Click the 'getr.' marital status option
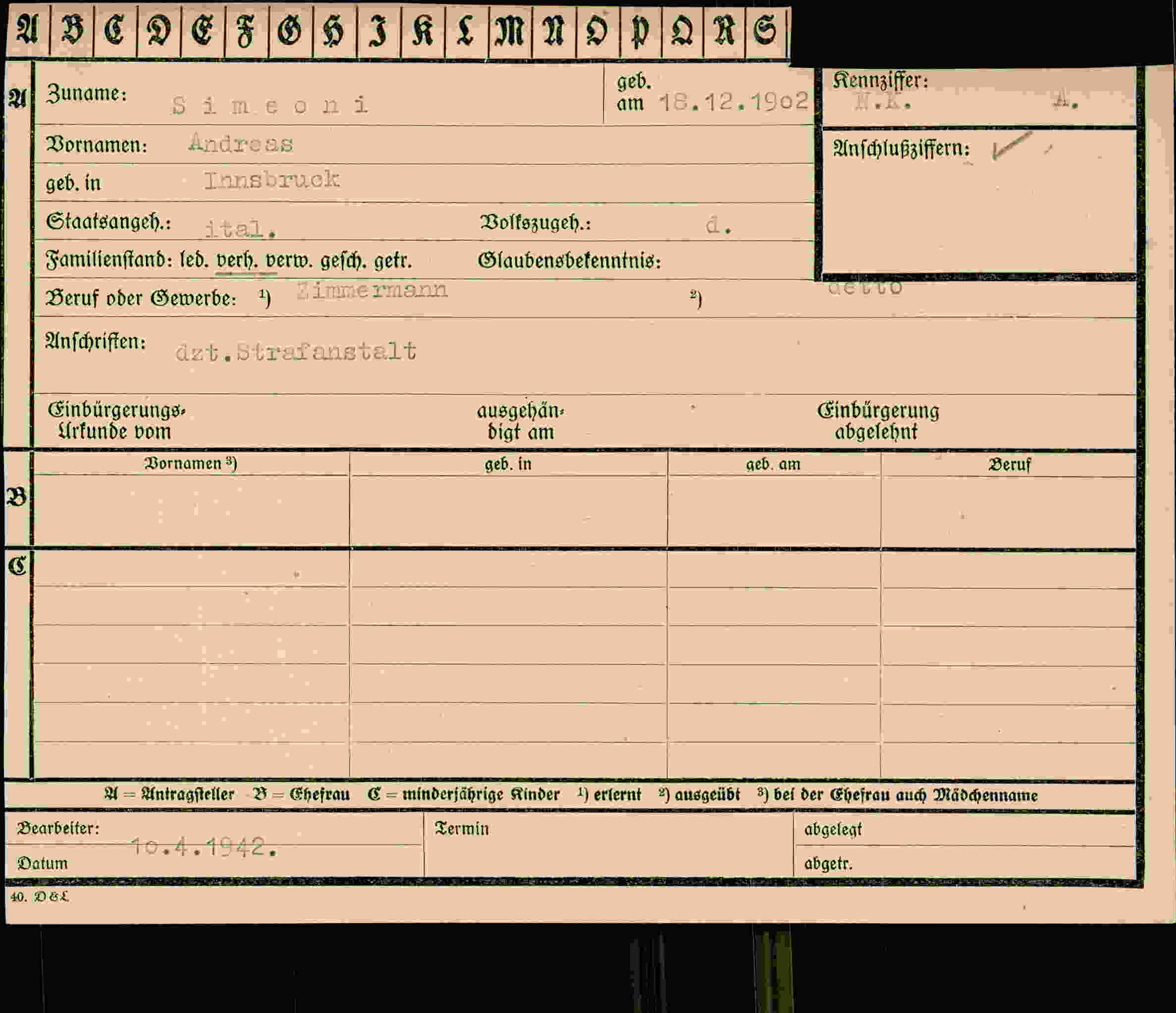1176x1013 pixels. coord(393,262)
